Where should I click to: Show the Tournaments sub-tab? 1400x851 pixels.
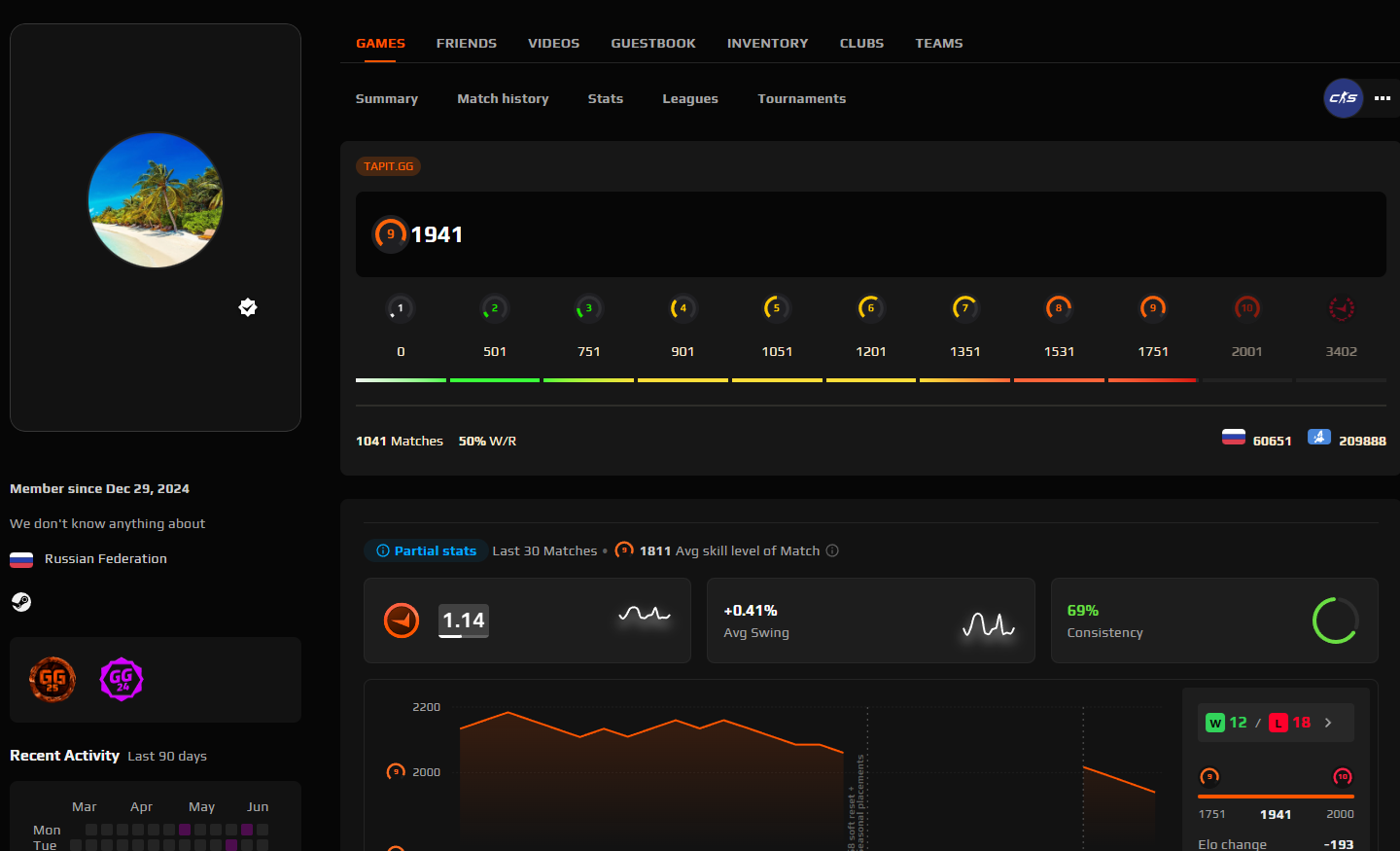(801, 98)
